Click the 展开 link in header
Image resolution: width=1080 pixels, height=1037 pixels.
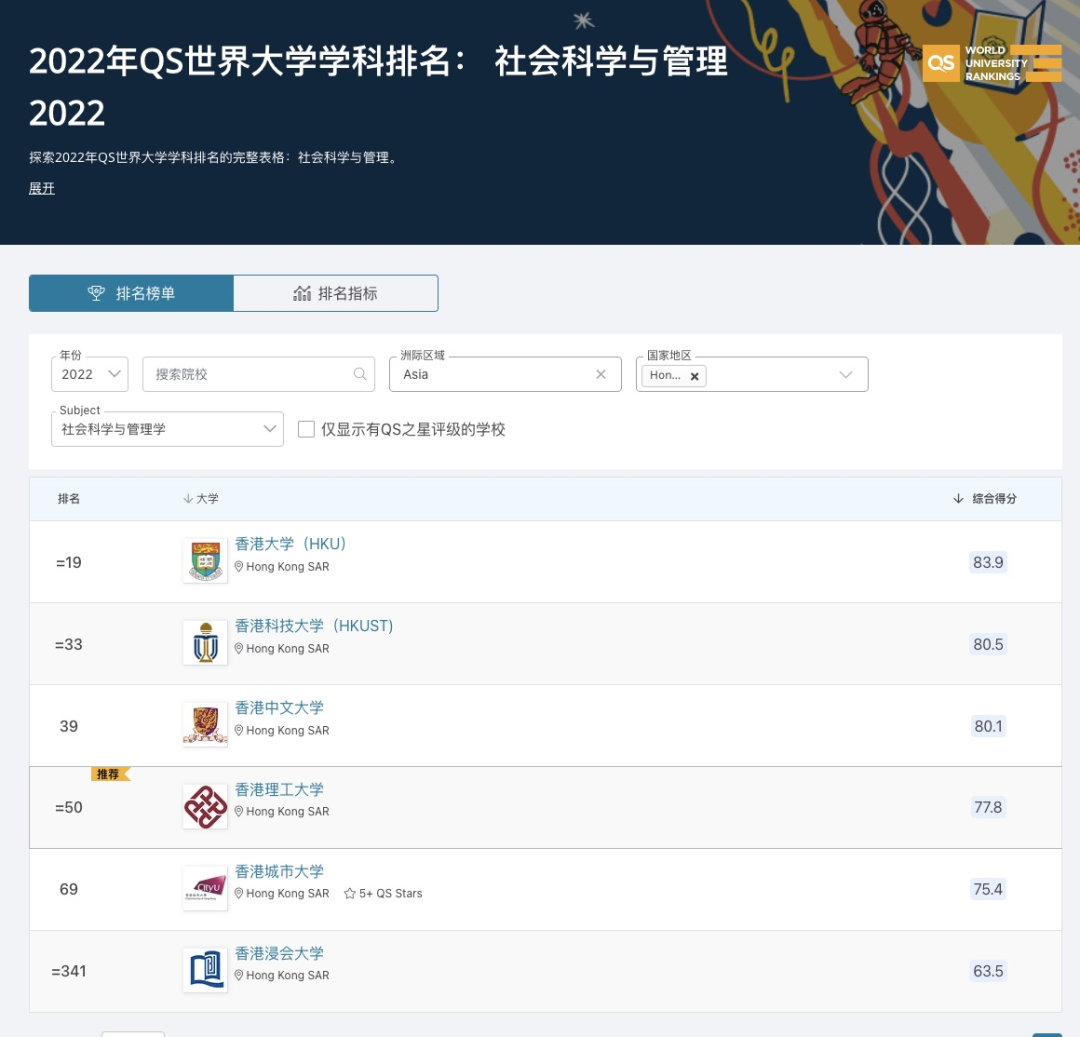(41, 189)
